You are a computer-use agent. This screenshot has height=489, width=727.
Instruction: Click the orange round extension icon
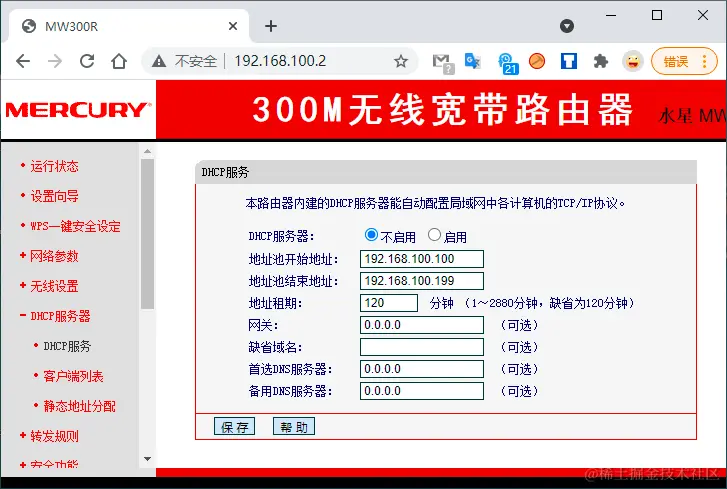click(x=536, y=61)
